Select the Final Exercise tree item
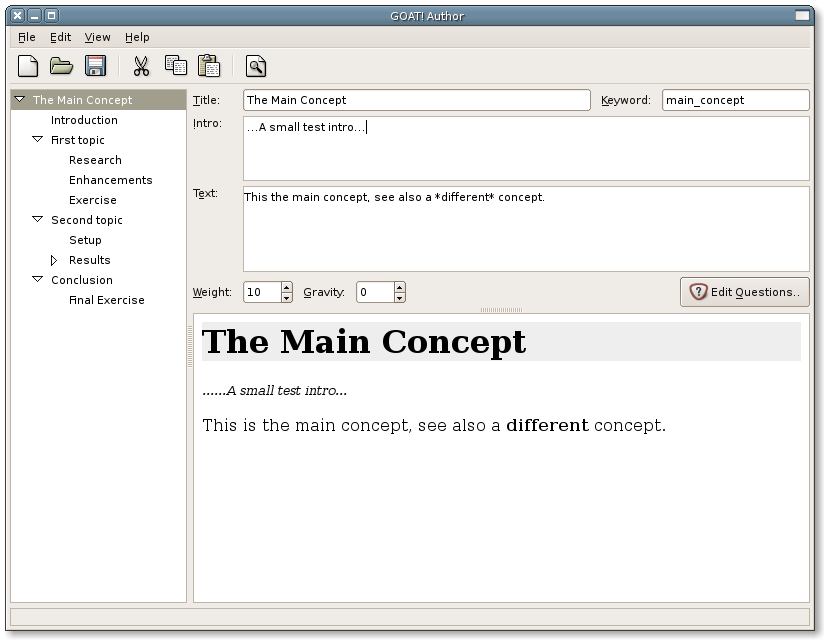 [106, 300]
